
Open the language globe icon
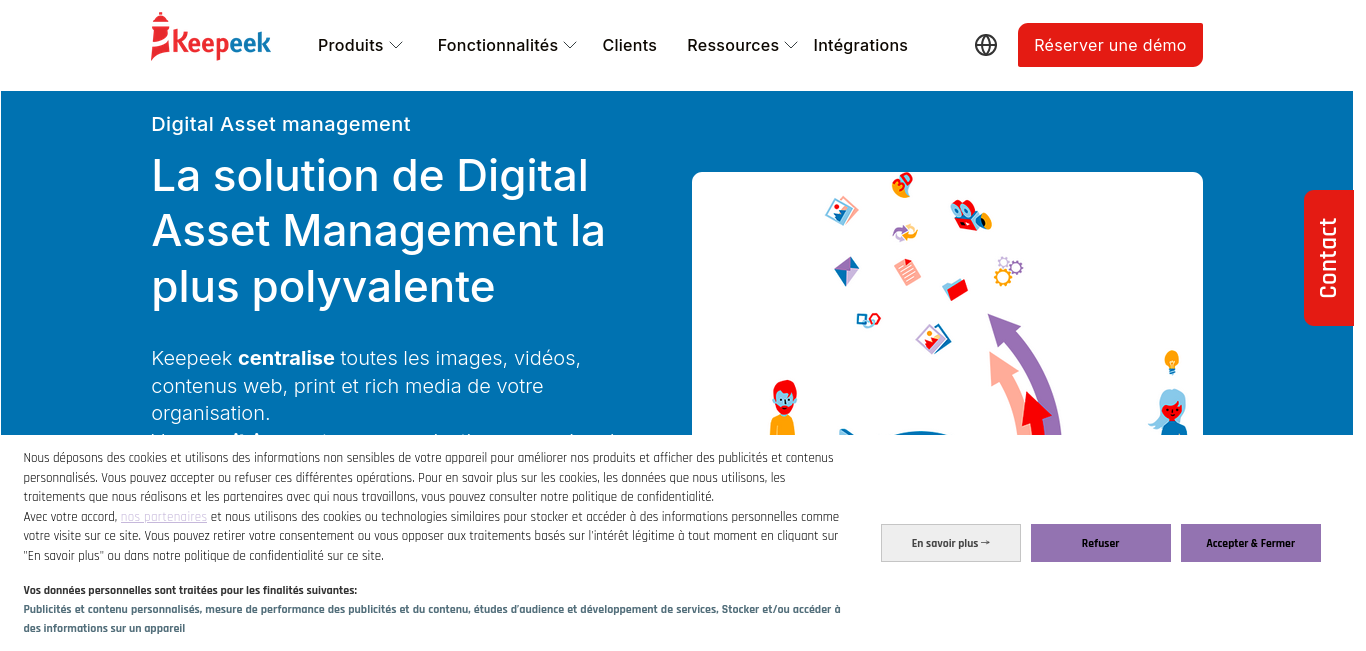[x=986, y=45]
